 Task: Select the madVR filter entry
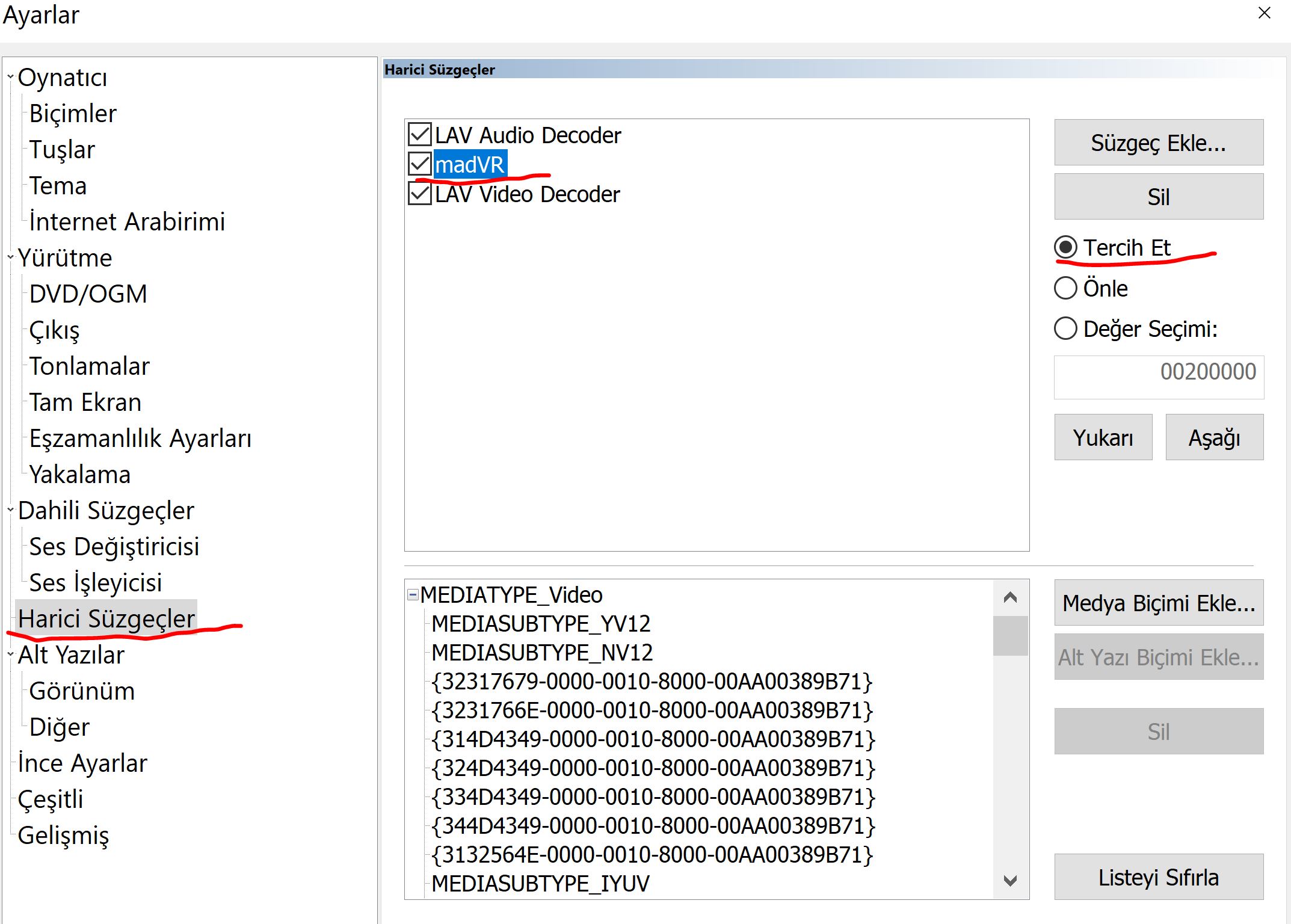470,164
